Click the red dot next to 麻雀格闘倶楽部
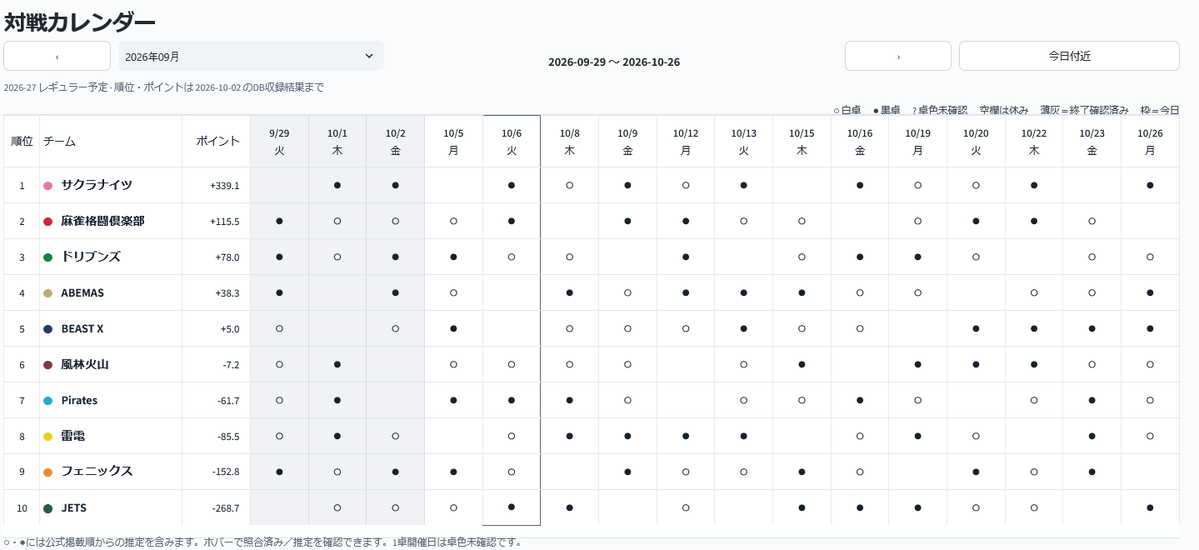Screen dimensions: 1199x550 coord(48,221)
